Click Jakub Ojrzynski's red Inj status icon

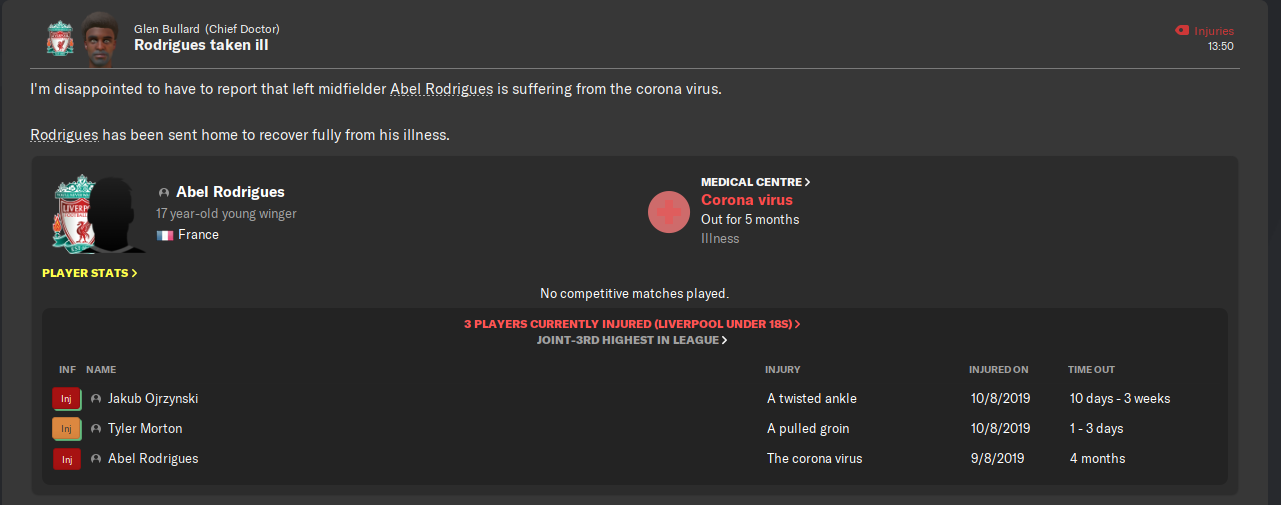tap(66, 399)
